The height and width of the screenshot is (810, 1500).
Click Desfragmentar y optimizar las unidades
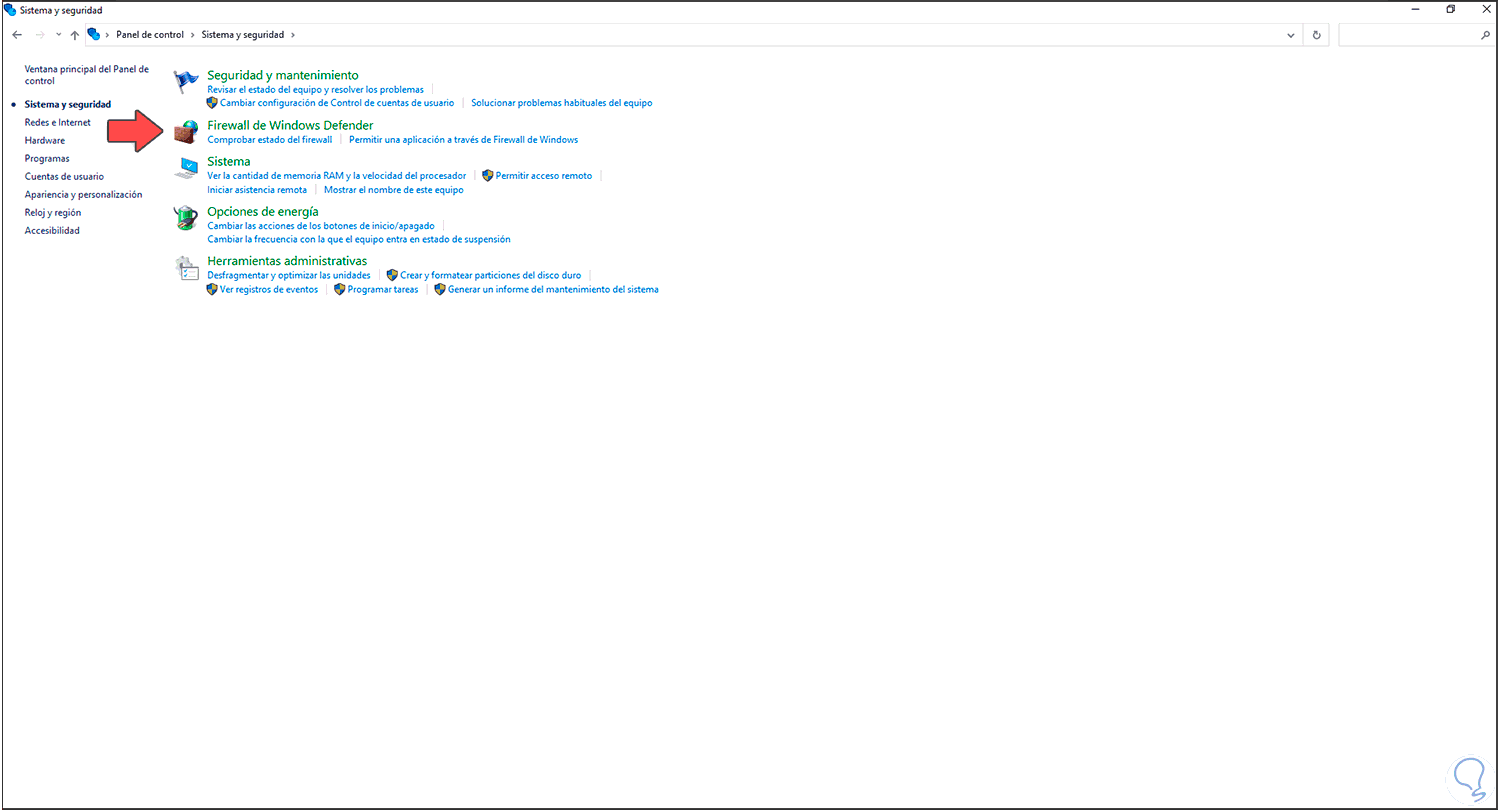pos(289,275)
